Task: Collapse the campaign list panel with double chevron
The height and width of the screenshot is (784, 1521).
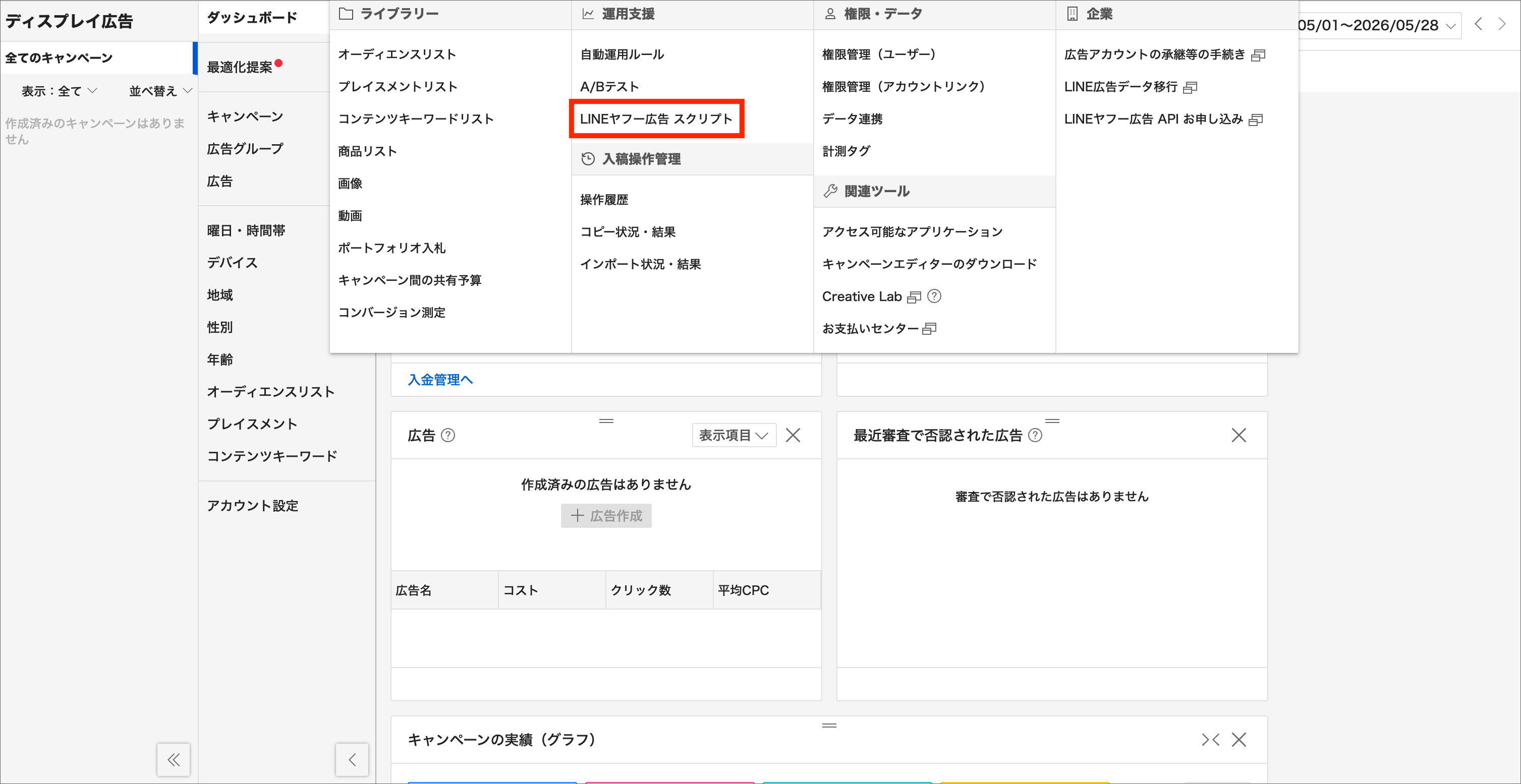Action: [x=174, y=760]
